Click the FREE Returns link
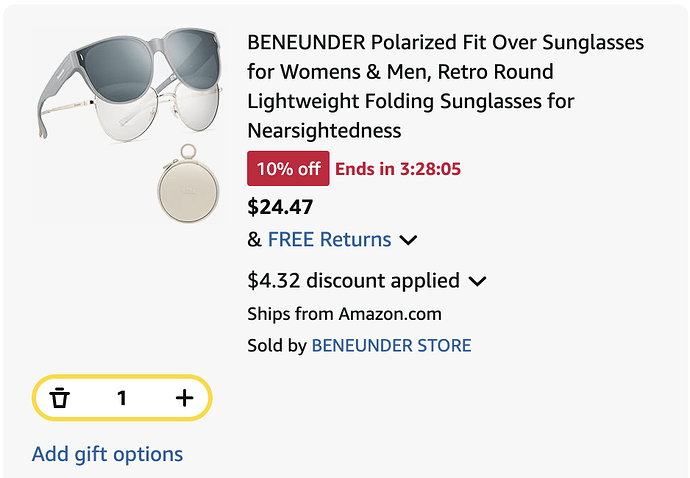The width and height of the screenshot is (690, 478). coord(329,239)
